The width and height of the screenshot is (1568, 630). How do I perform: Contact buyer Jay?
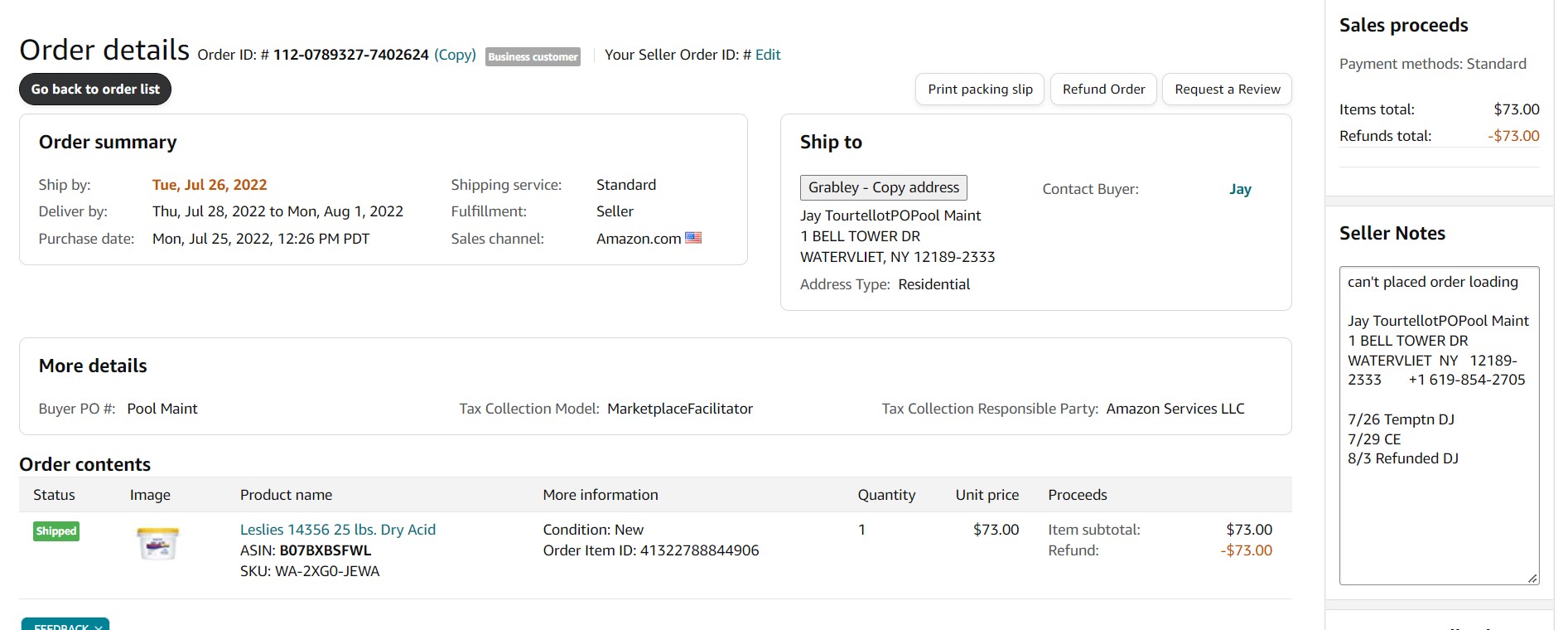(x=1240, y=189)
